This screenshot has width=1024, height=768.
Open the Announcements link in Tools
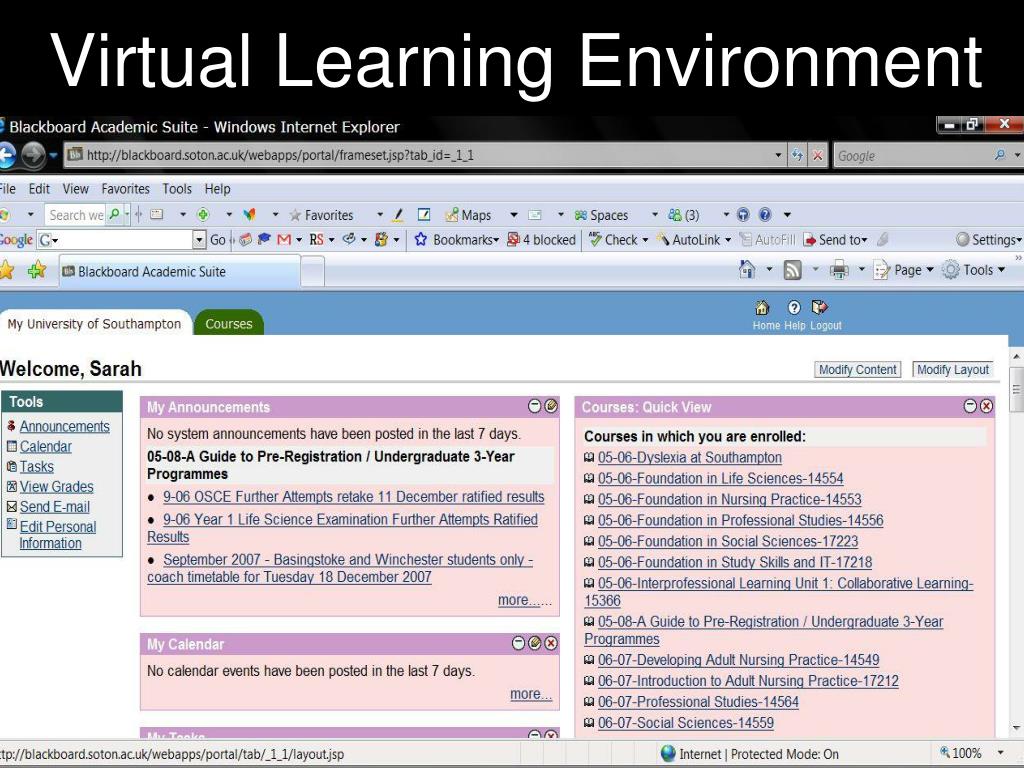coord(65,426)
